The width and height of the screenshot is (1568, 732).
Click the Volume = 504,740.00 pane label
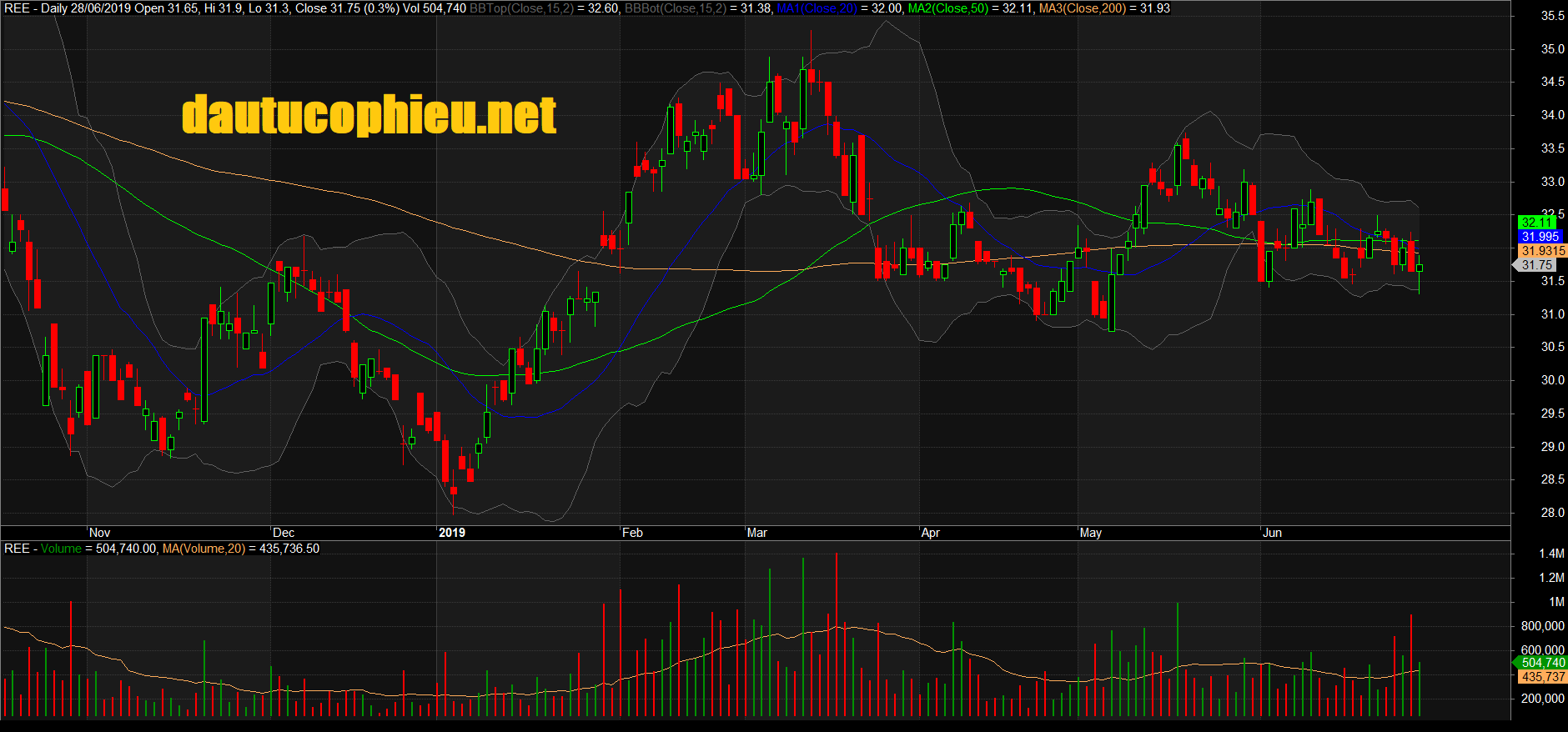tap(98, 549)
